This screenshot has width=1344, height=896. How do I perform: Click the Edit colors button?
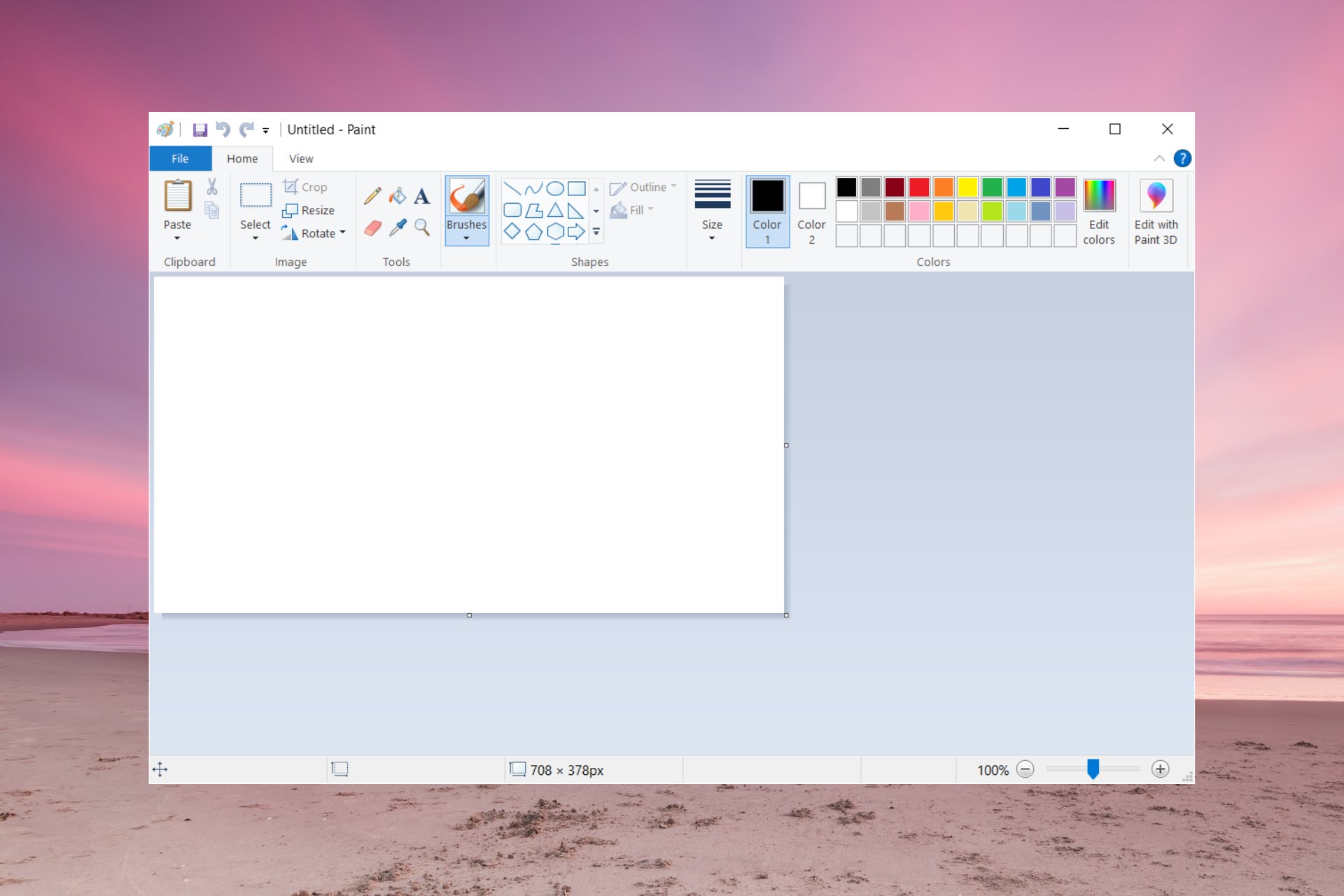[1100, 210]
